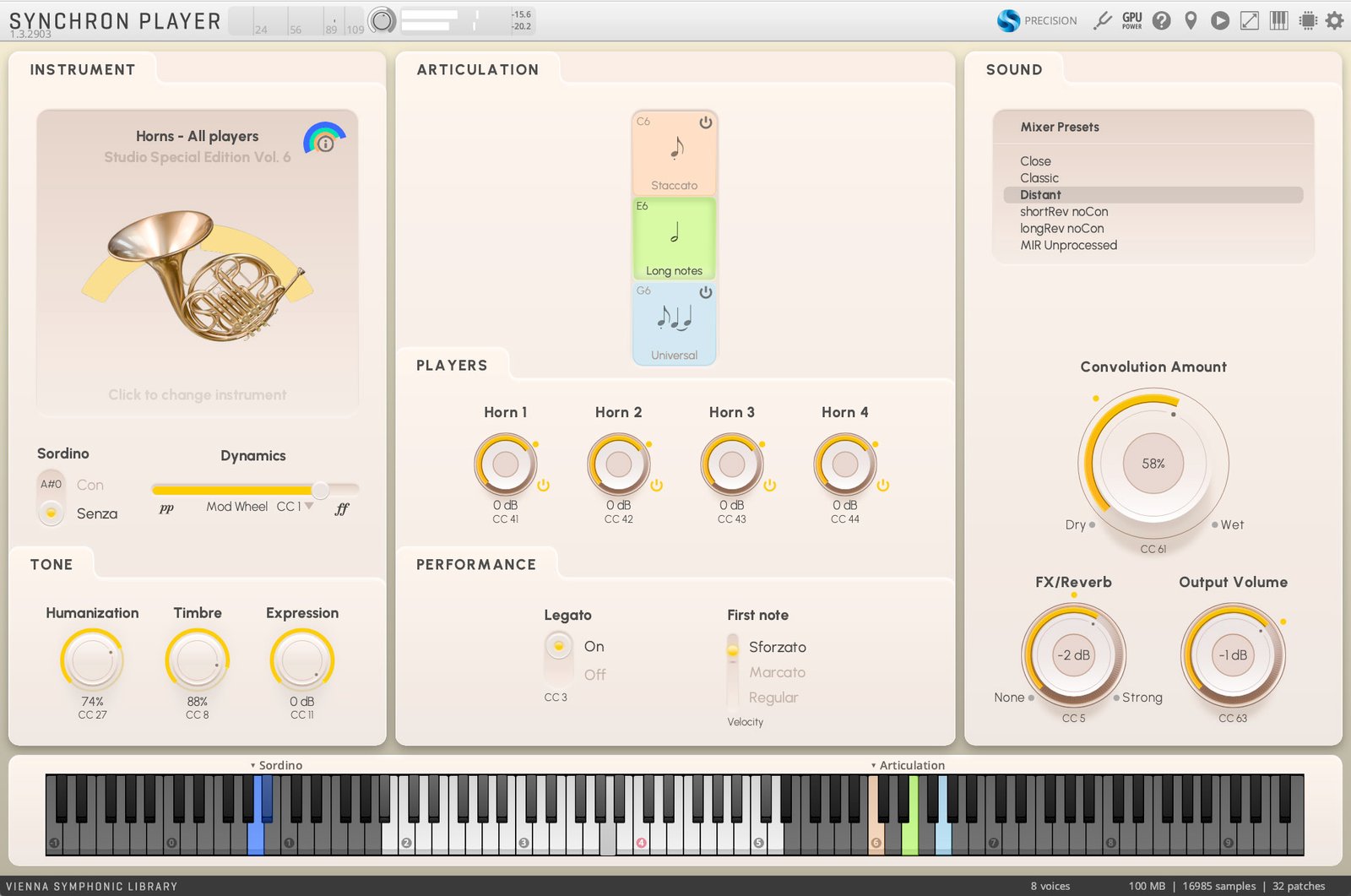Open help via the question mark icon

1162,21
